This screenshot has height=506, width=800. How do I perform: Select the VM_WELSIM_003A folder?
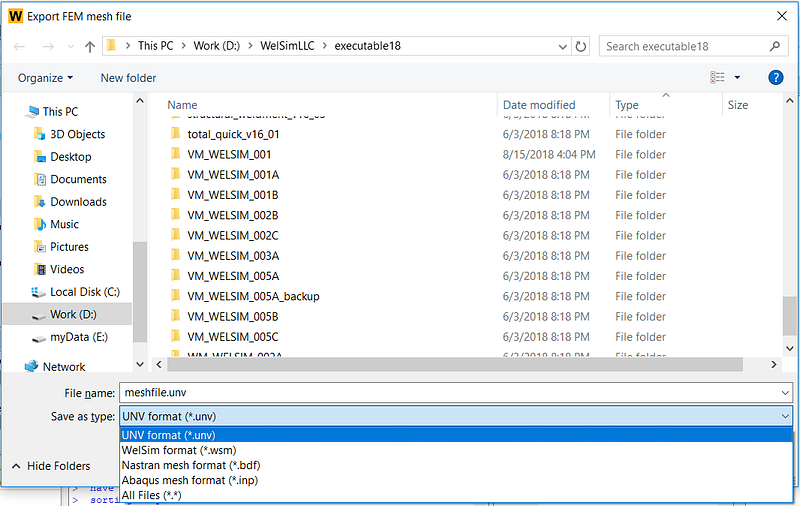(233, 256)
